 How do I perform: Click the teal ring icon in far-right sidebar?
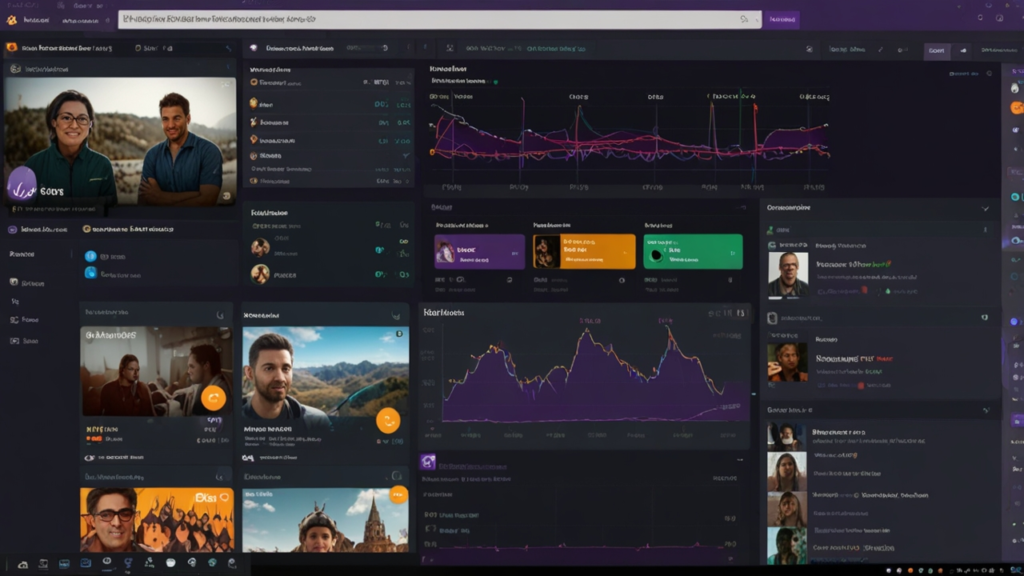[1016, 197]
